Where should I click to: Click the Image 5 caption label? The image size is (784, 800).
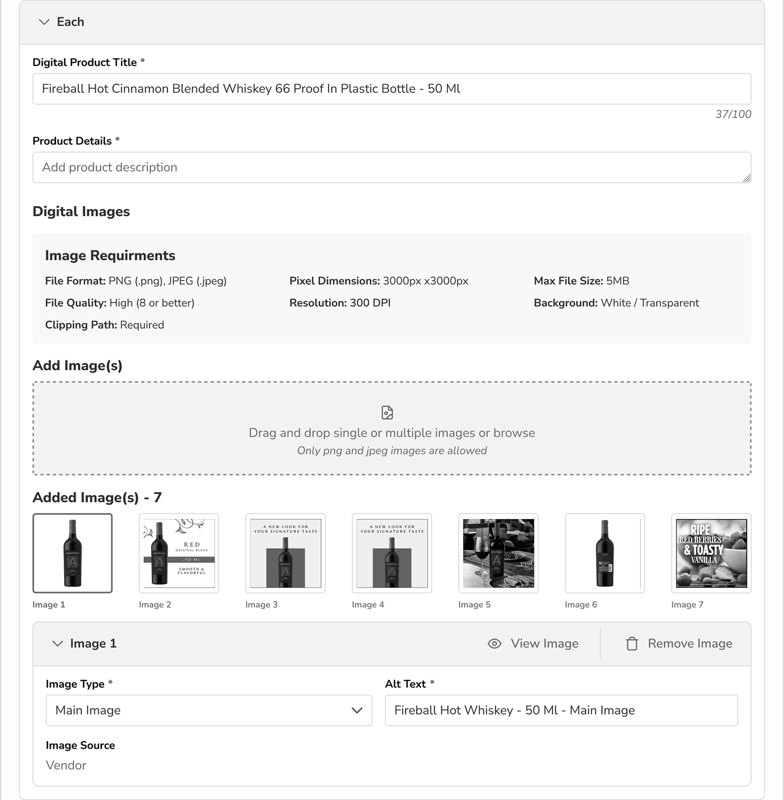coord(474,605)
